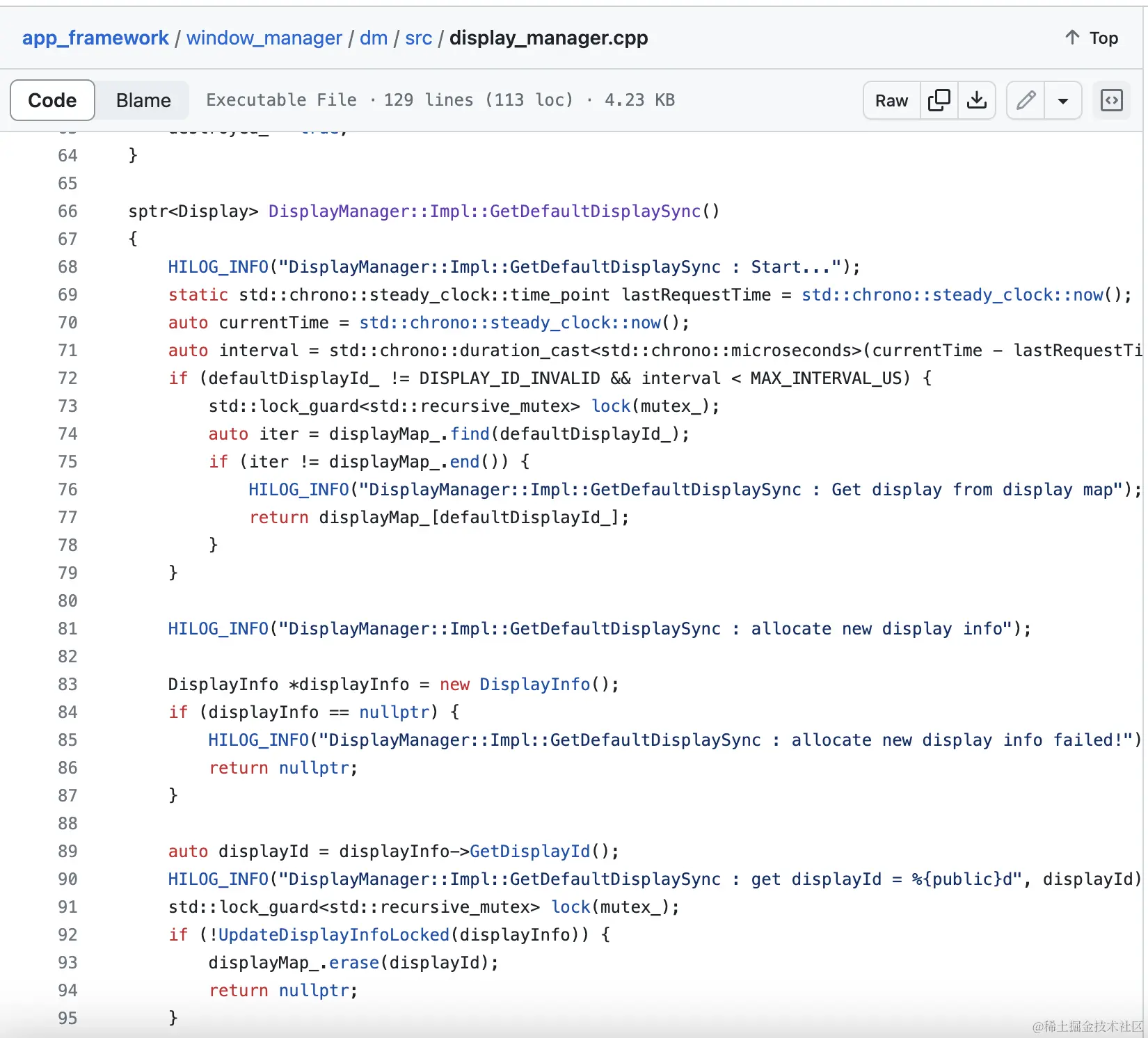Click lock(mutex_) on line 73
This screenshot has width=1148, height=1038.
click(x=655, y=406)
